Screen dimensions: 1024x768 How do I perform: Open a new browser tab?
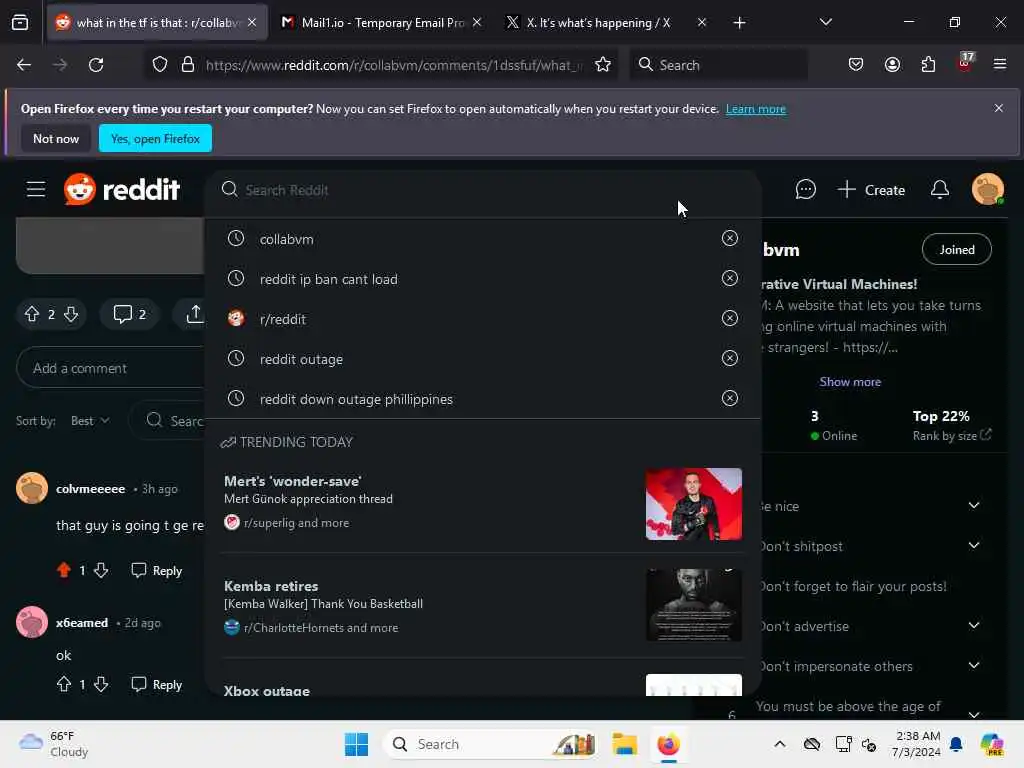click(x=739, y=23)
